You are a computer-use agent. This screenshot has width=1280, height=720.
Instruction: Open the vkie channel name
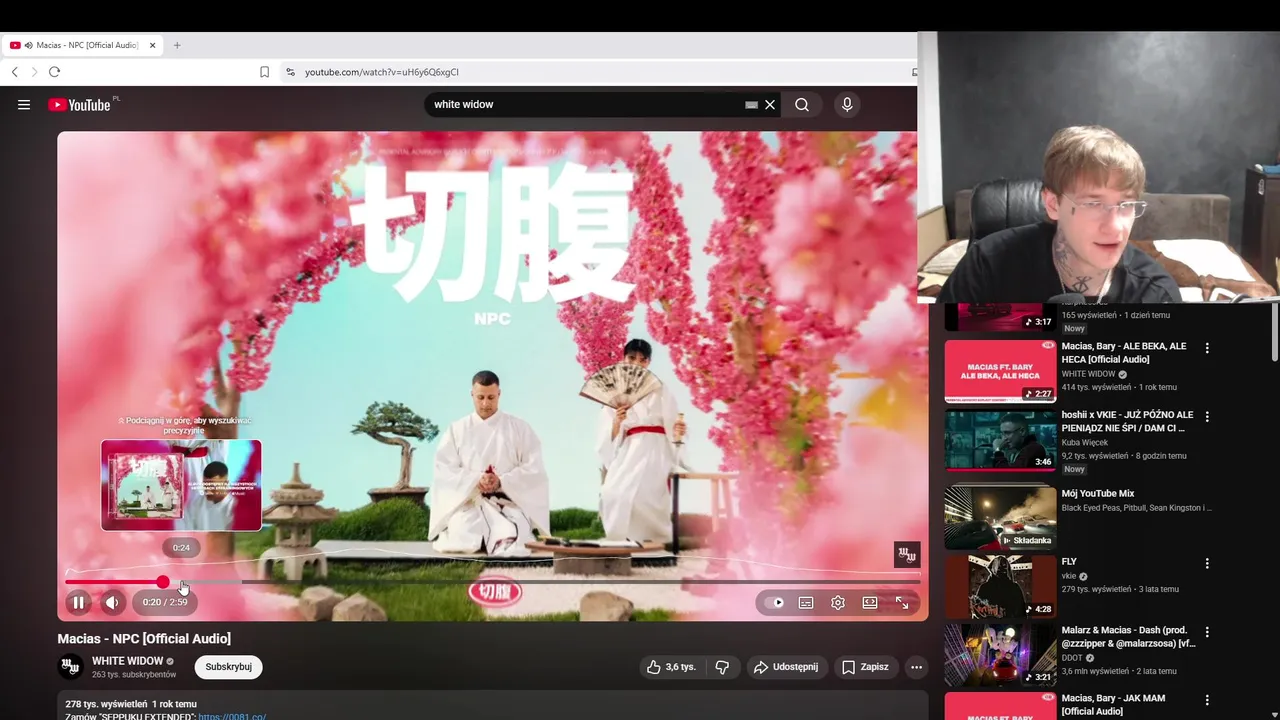pyautogui.click(x=1070, y=576)
